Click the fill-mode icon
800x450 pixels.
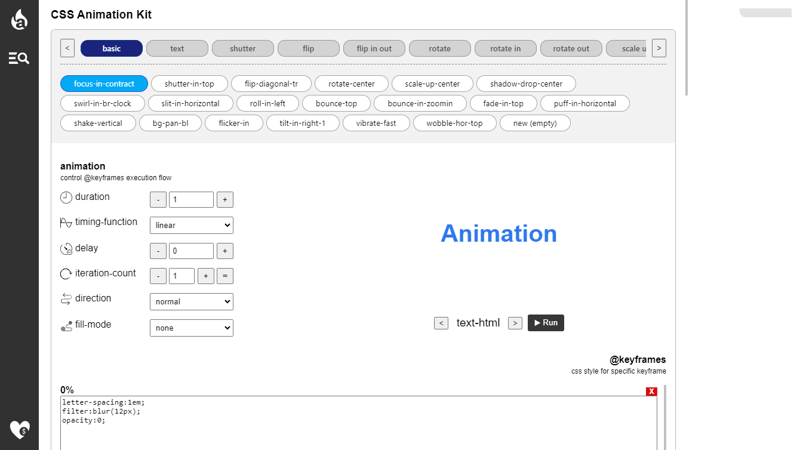66,326
